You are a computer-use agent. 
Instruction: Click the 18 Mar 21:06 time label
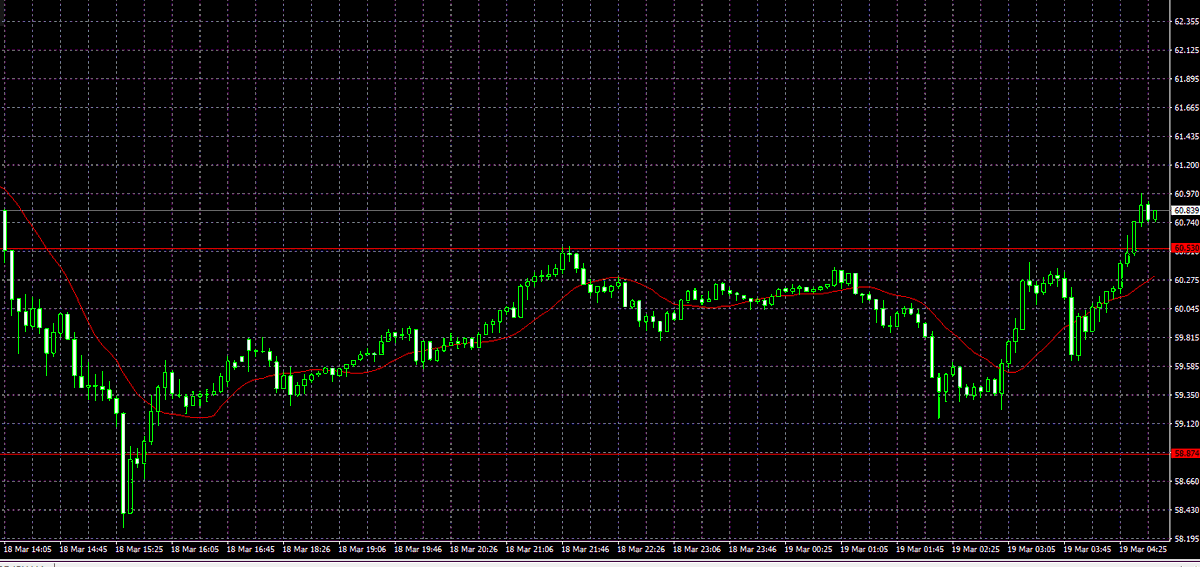point(531,549)
